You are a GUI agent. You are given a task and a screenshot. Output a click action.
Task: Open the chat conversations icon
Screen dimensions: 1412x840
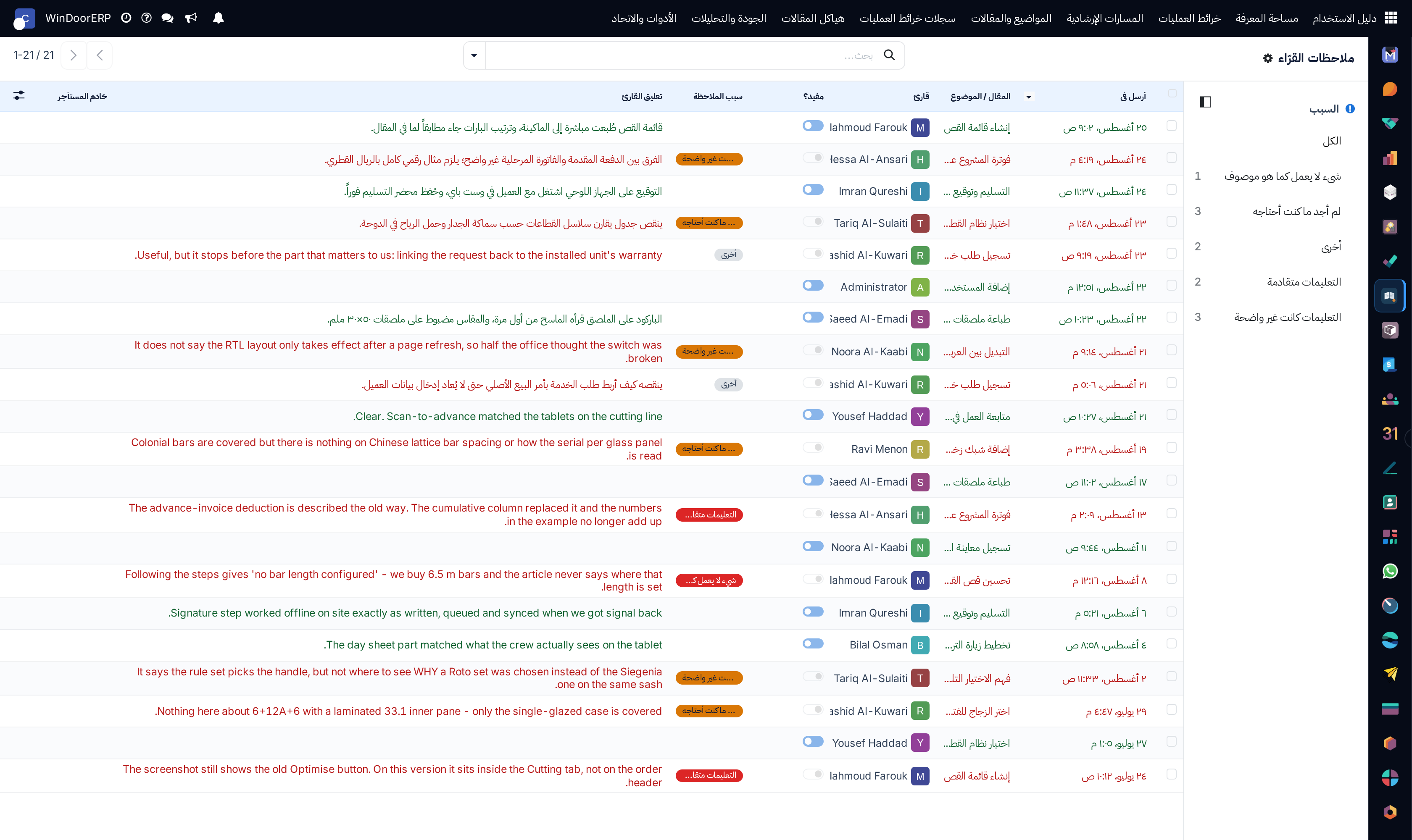click(x=167, y=18)
